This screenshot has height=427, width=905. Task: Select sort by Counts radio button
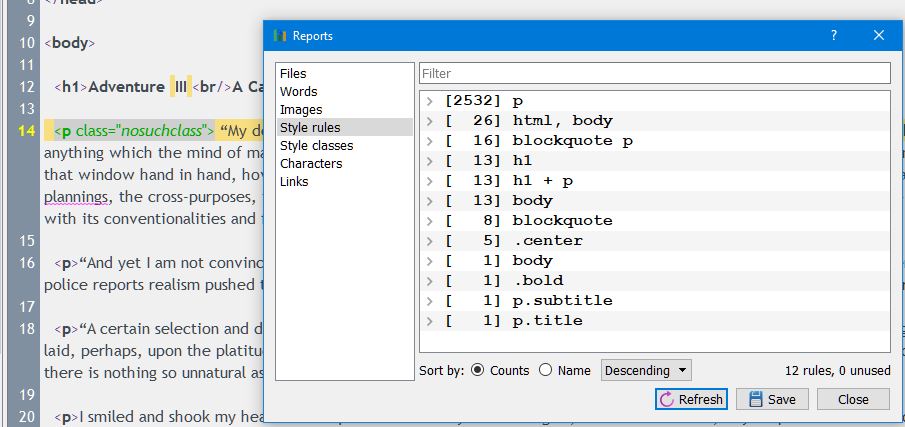(x=477, y=370)
